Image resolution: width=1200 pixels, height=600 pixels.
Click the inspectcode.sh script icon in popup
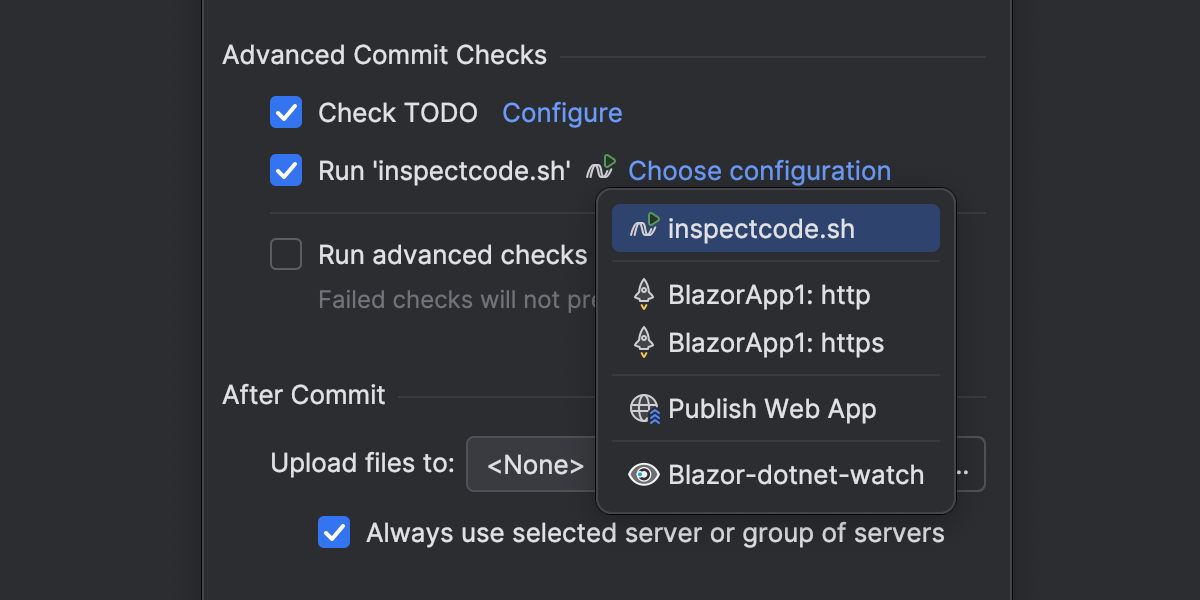(644, 228)
